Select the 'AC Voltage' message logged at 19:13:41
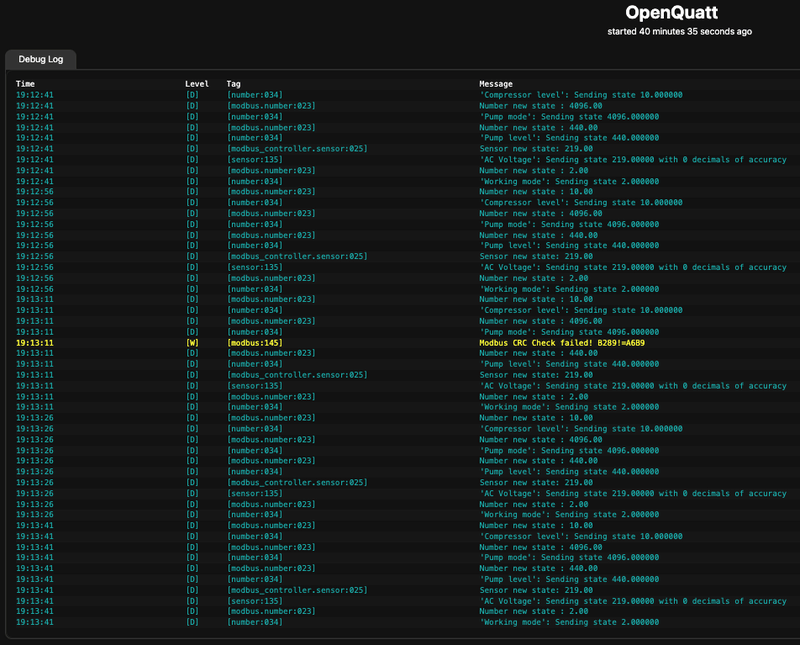This screenshot has width=800, height=645. point(633,602)
